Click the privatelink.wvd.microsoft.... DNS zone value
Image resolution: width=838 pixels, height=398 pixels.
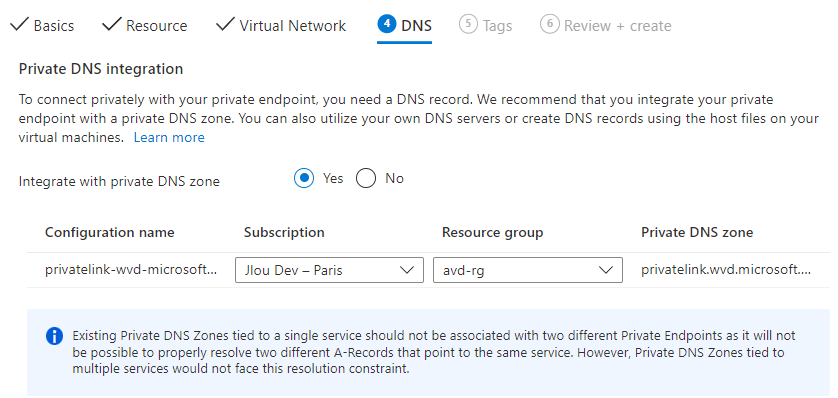726,270
